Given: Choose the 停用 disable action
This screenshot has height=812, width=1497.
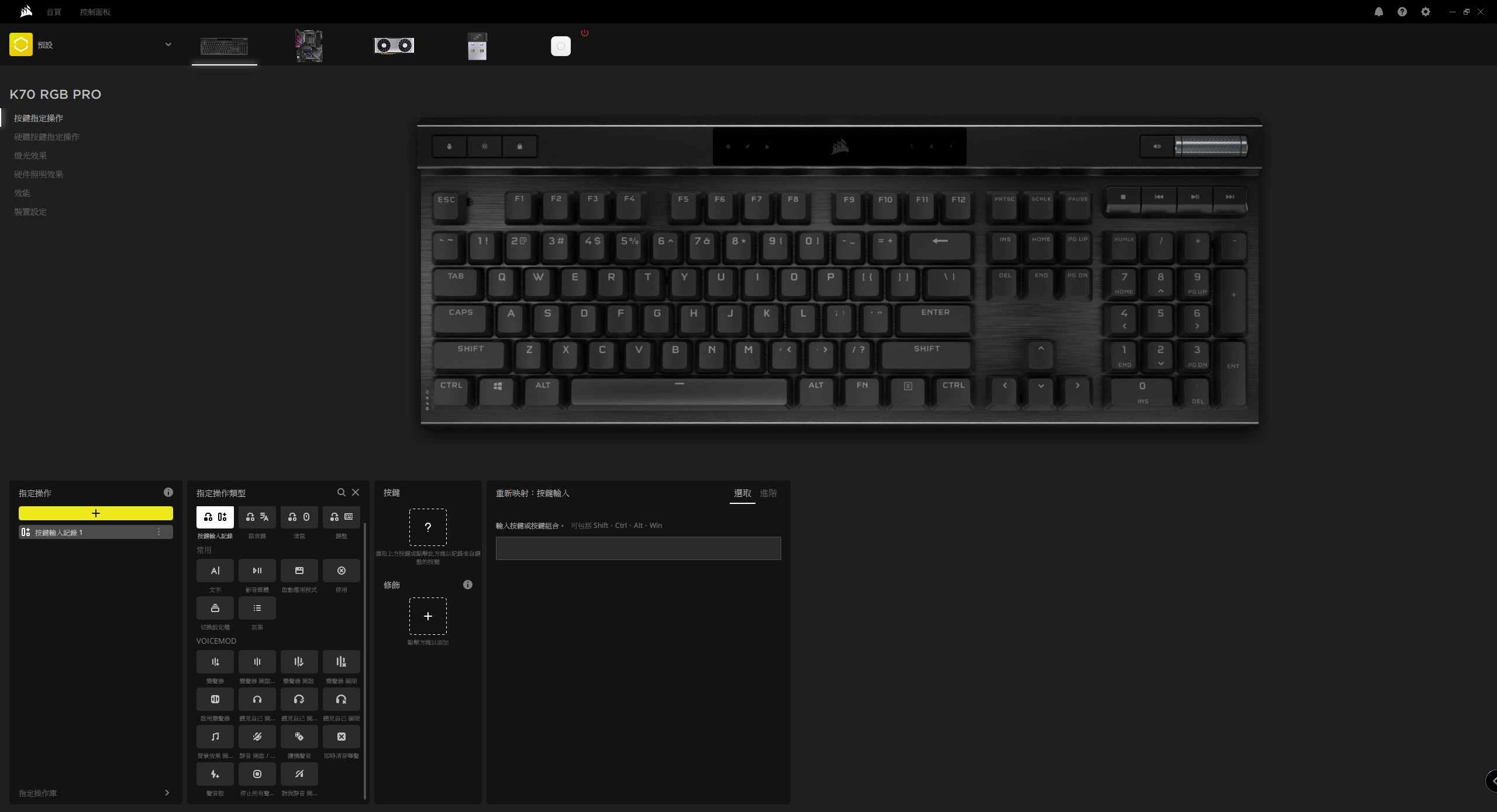Looking at the screenshot, I should point(341,571).
